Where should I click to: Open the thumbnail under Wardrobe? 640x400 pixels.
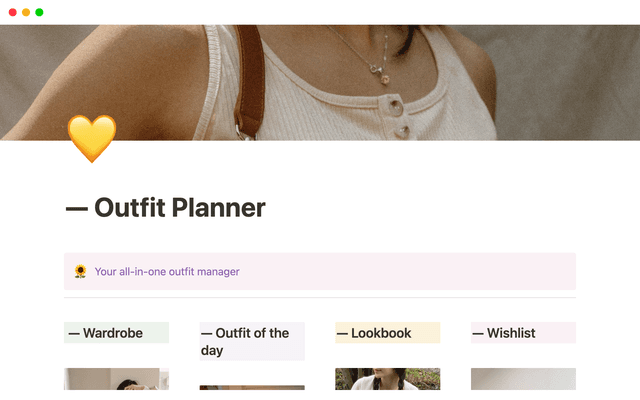point(116,379)
